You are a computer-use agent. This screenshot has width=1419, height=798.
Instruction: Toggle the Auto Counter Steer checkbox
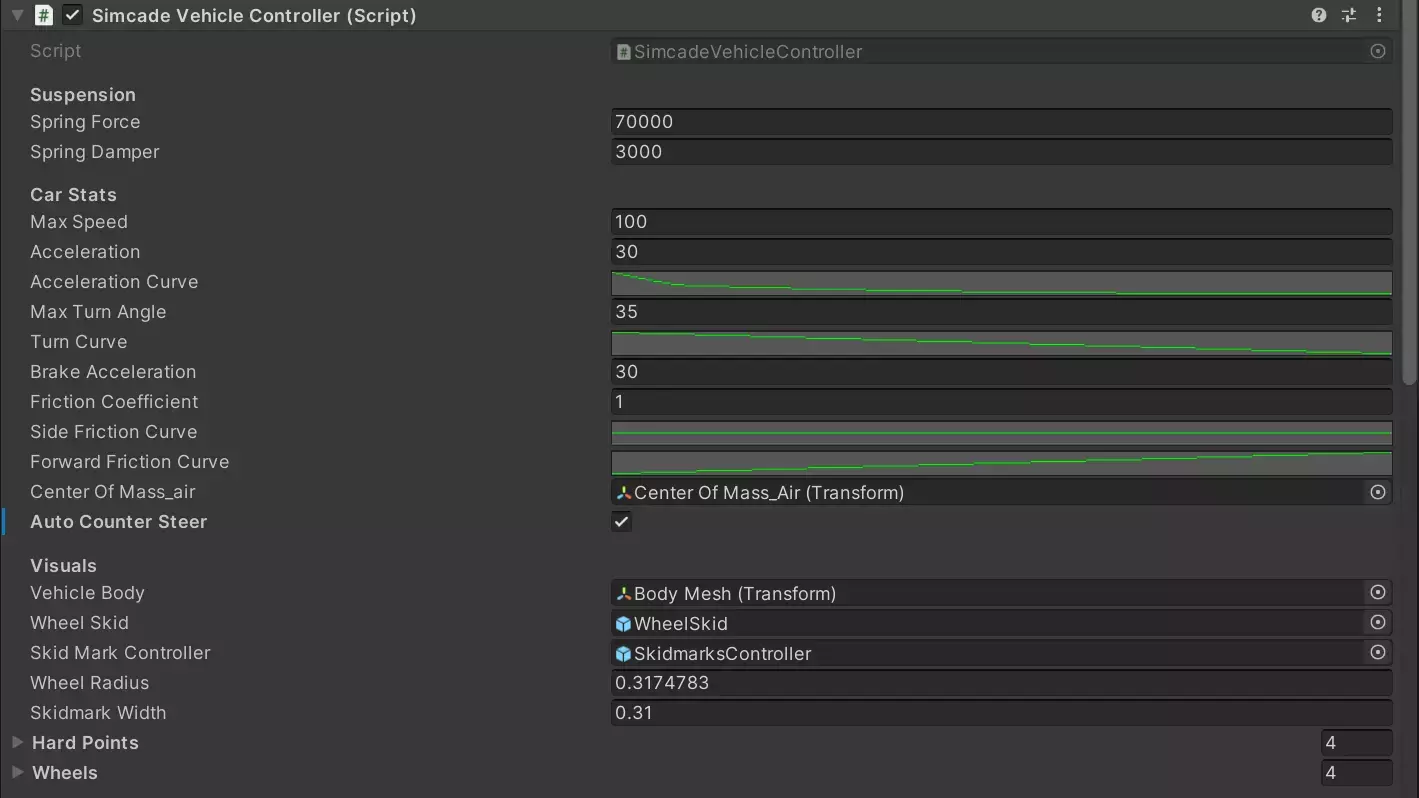[621, 522]
